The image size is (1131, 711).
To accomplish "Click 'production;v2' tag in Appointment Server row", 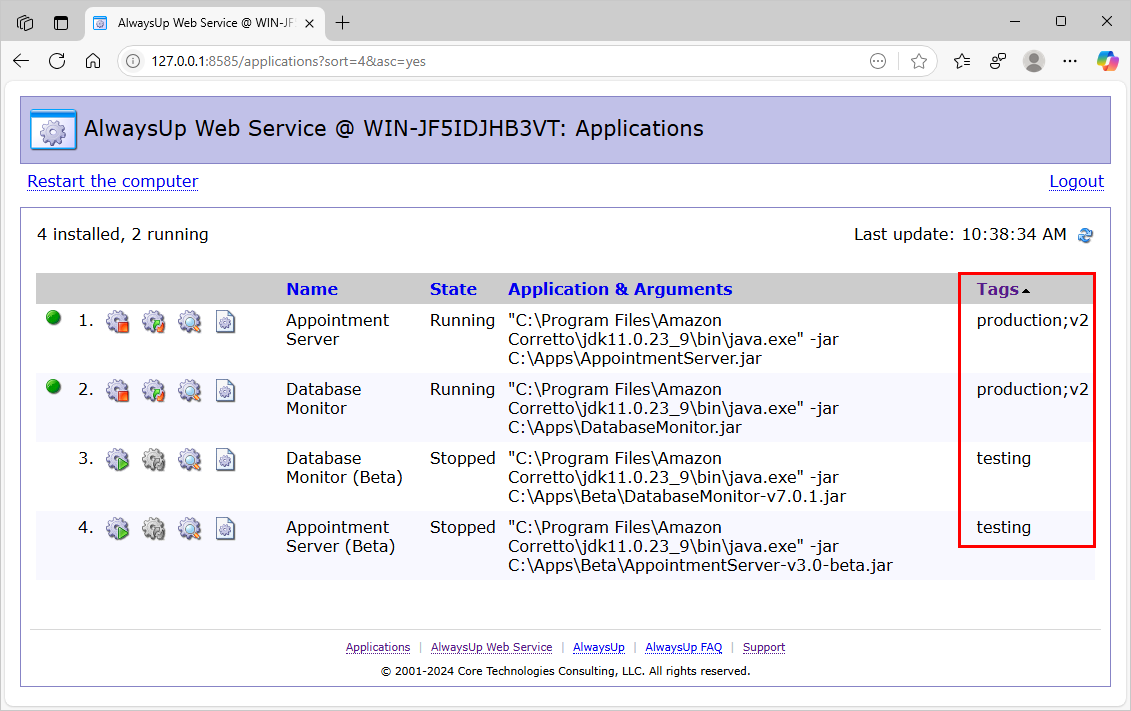I will (1032, 321).
